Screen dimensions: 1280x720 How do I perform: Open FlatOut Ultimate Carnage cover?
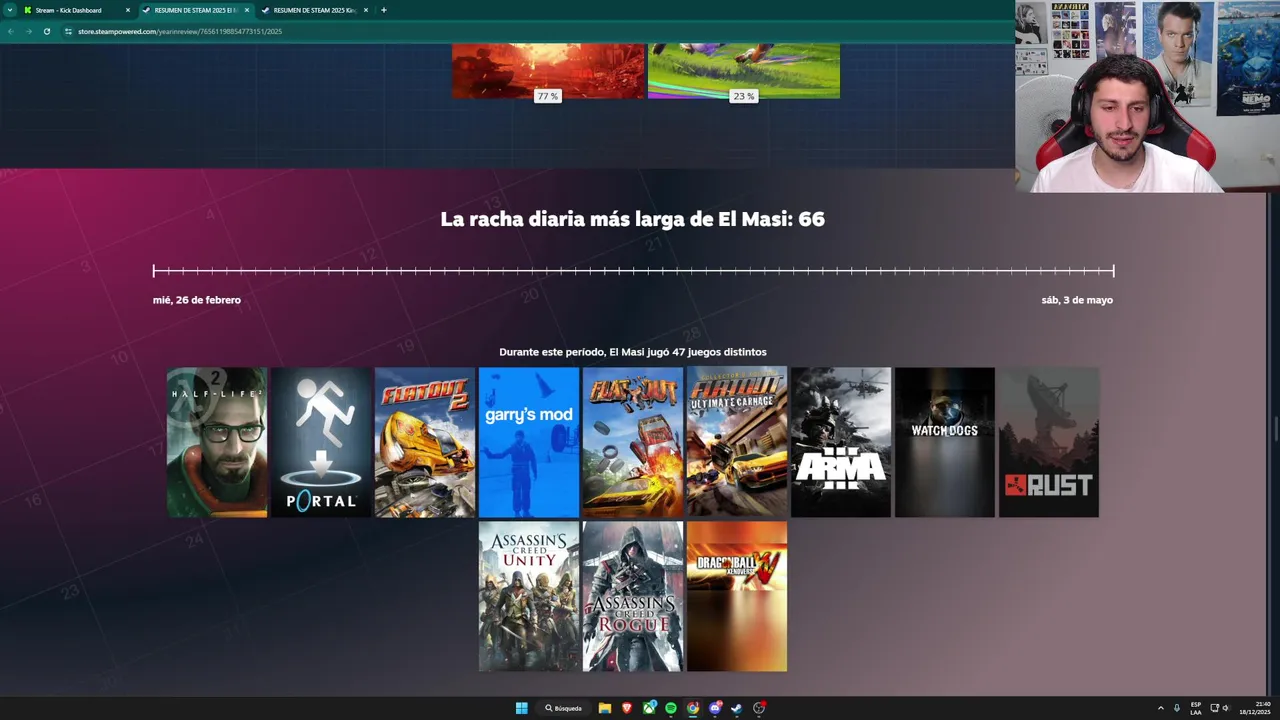[737, 442]
